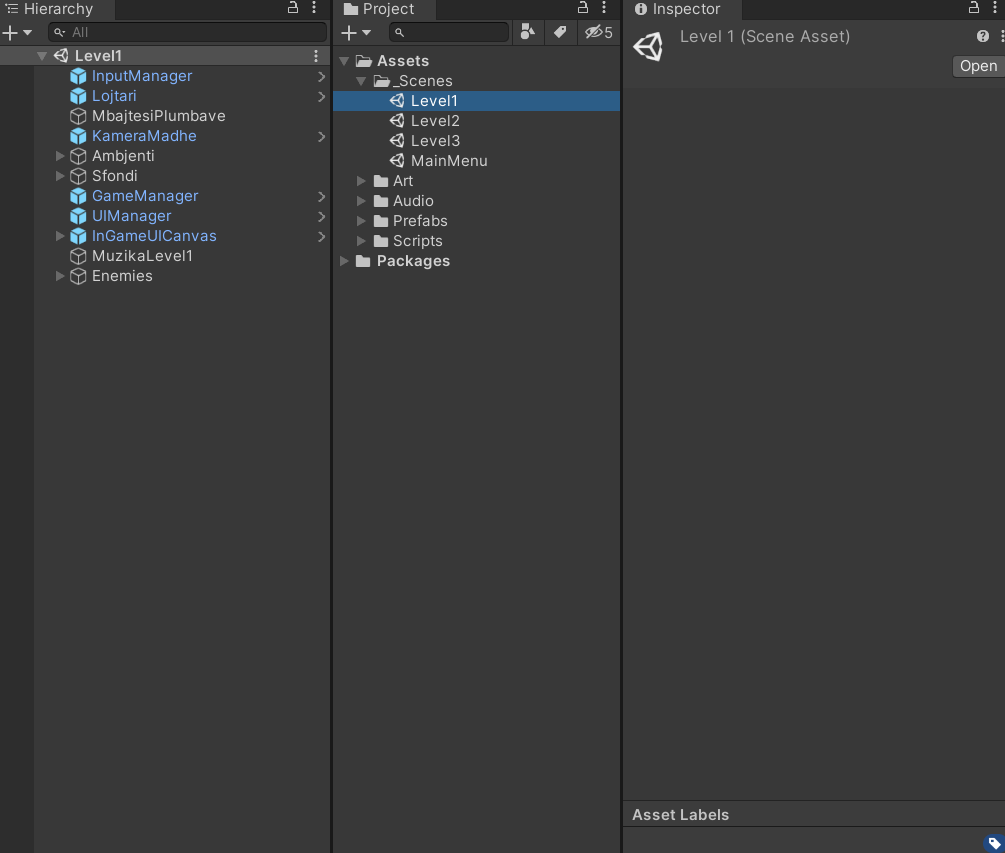Open the Hierarchy panel options menu

click(314, 8)
